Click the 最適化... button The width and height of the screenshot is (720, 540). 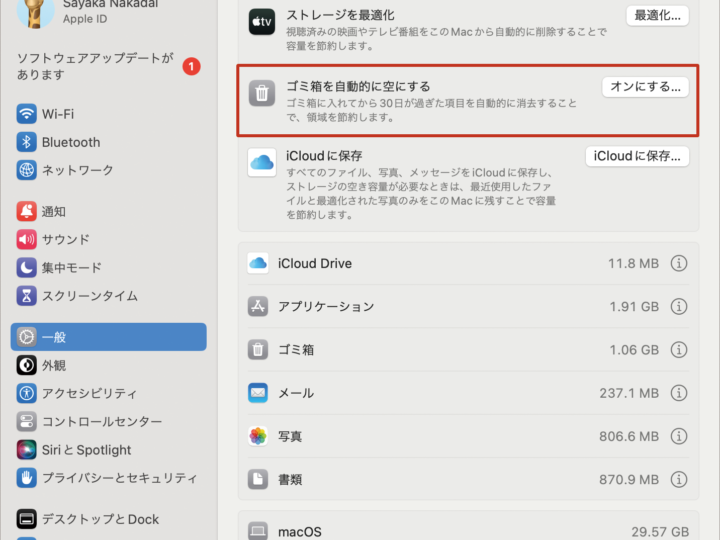[657, 16]
